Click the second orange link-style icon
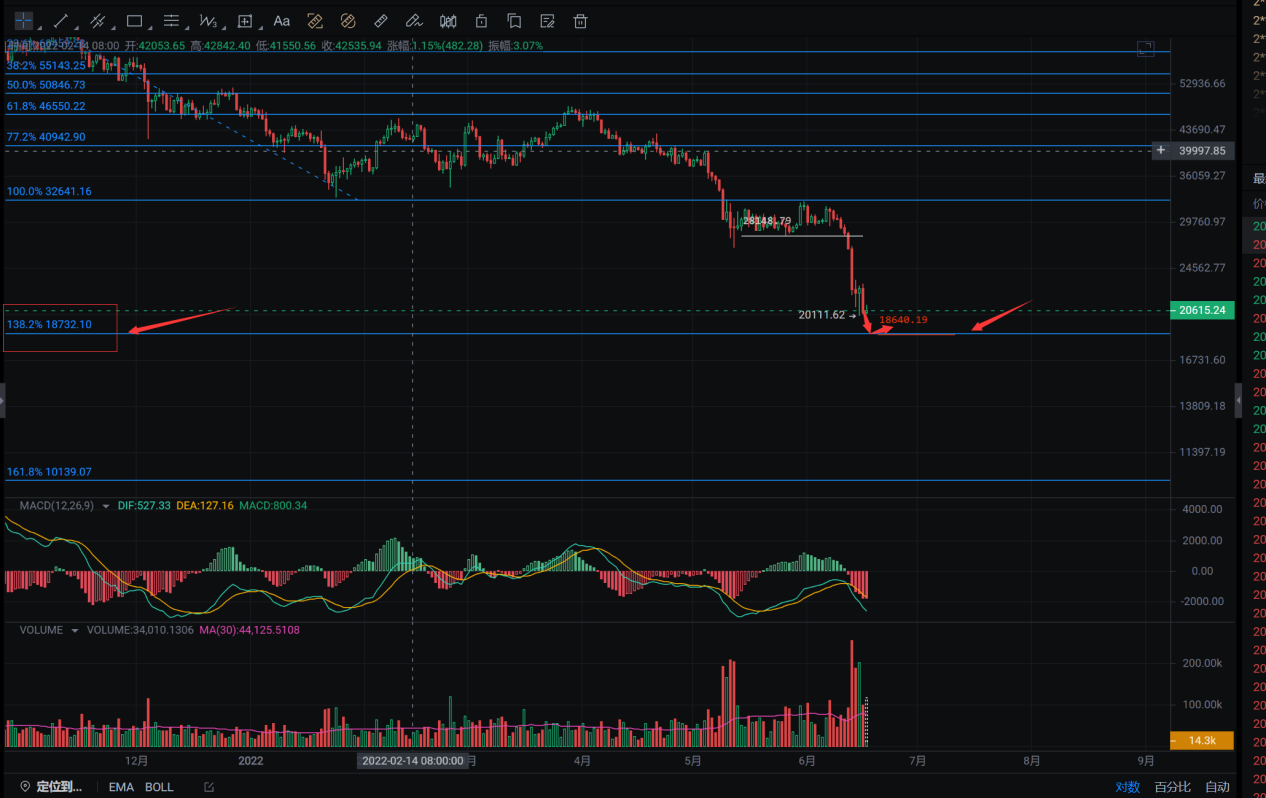The image size is (1266, 798). [348, 20]
